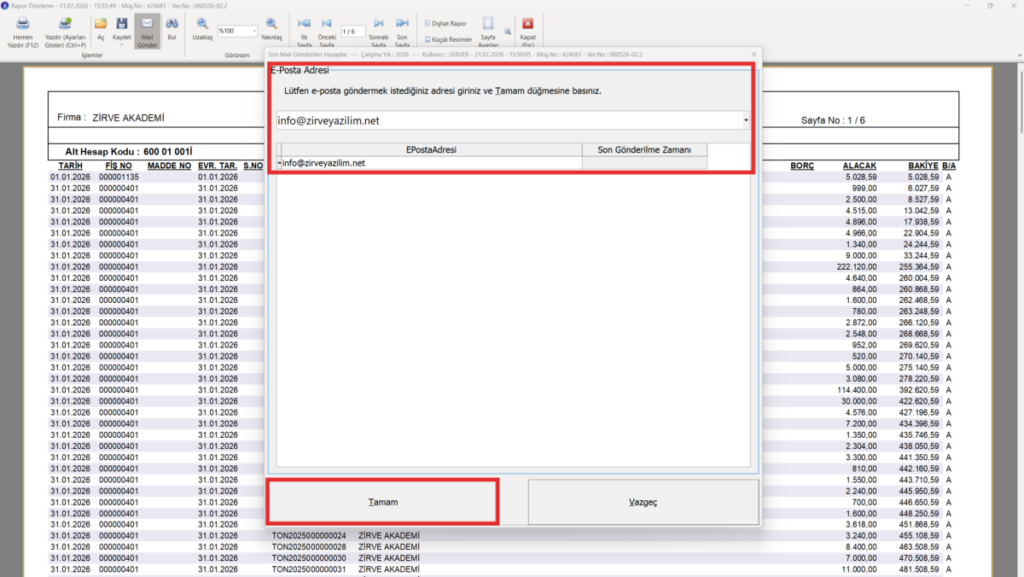Click the ALACAK value 11.000,00
Screen dimensions: 1024x577
pyautogui.click(x=859, y=569)
